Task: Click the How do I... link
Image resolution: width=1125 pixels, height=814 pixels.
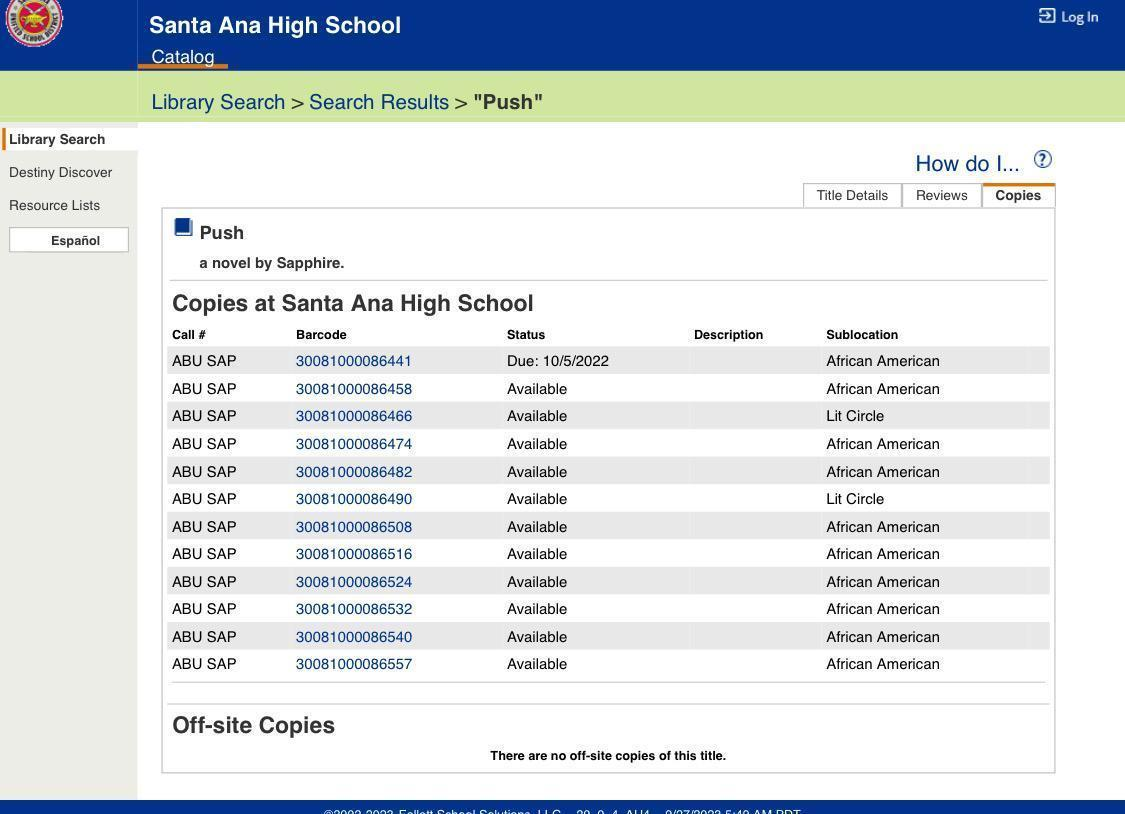Action: pyautogui.click(x=967, y=164)
